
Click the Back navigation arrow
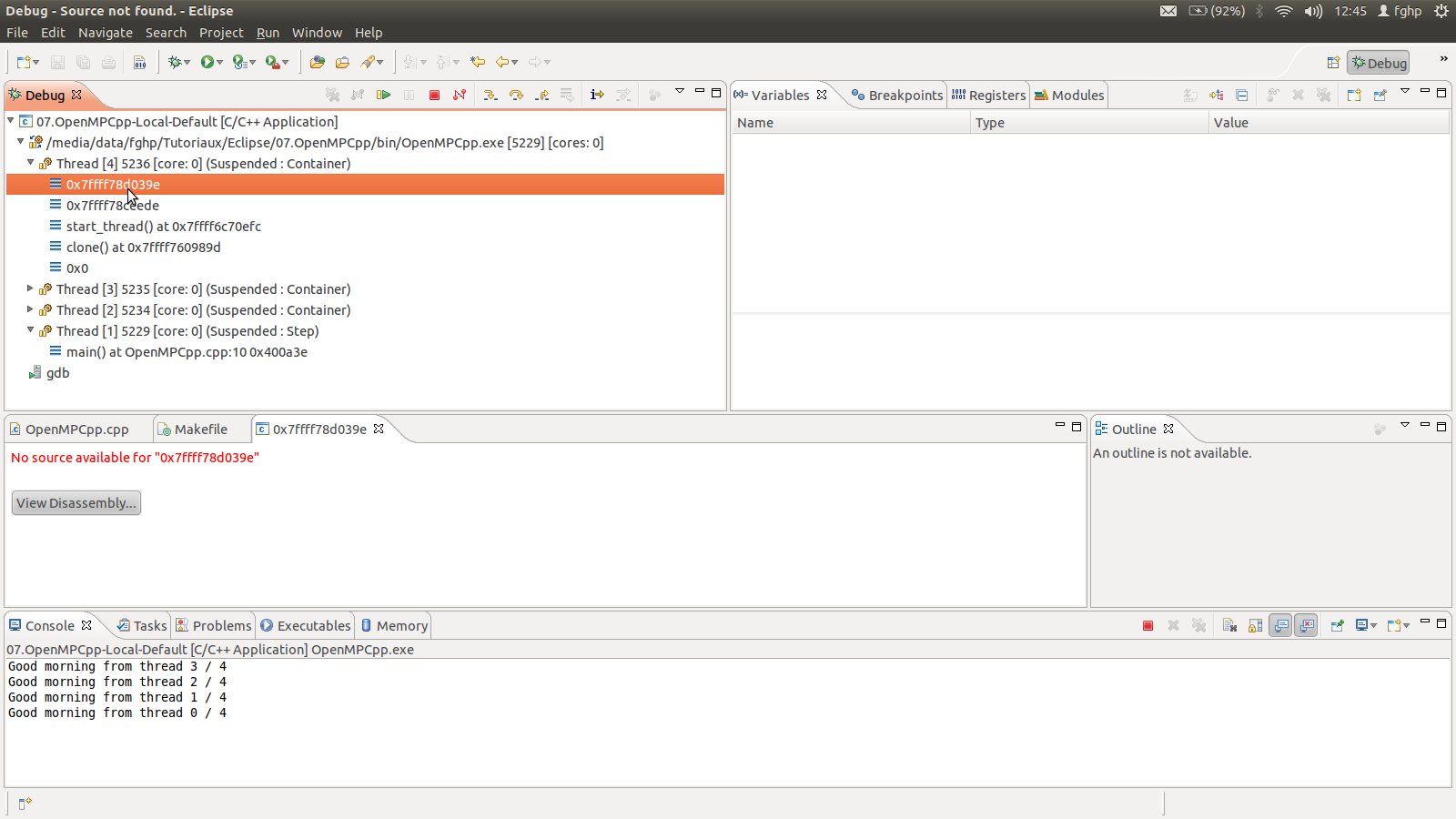(x=502, y=62)
